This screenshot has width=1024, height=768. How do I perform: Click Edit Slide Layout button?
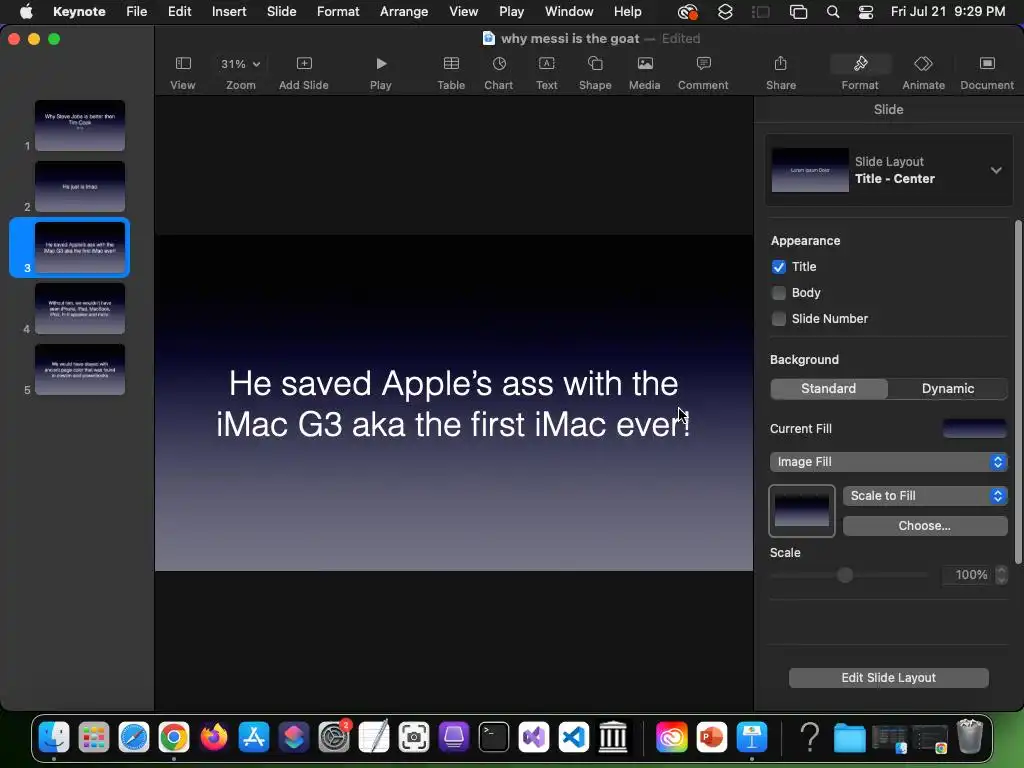pos(888,678)
